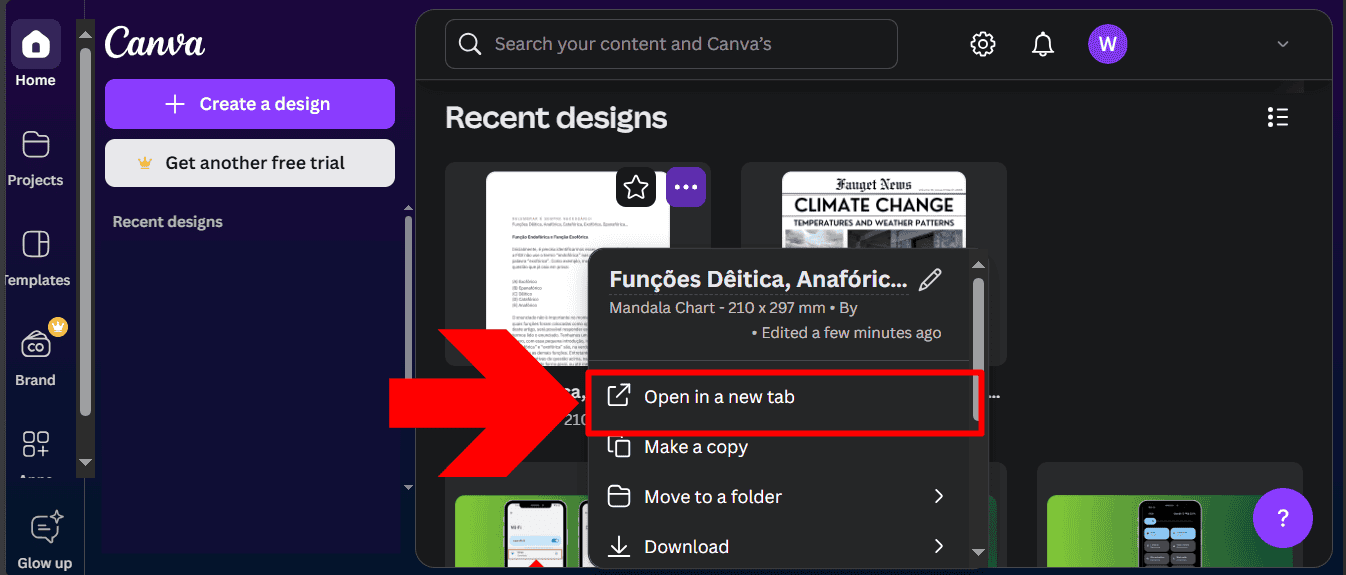
Task: Switch to list view icon
Action: pos(1277,118)
